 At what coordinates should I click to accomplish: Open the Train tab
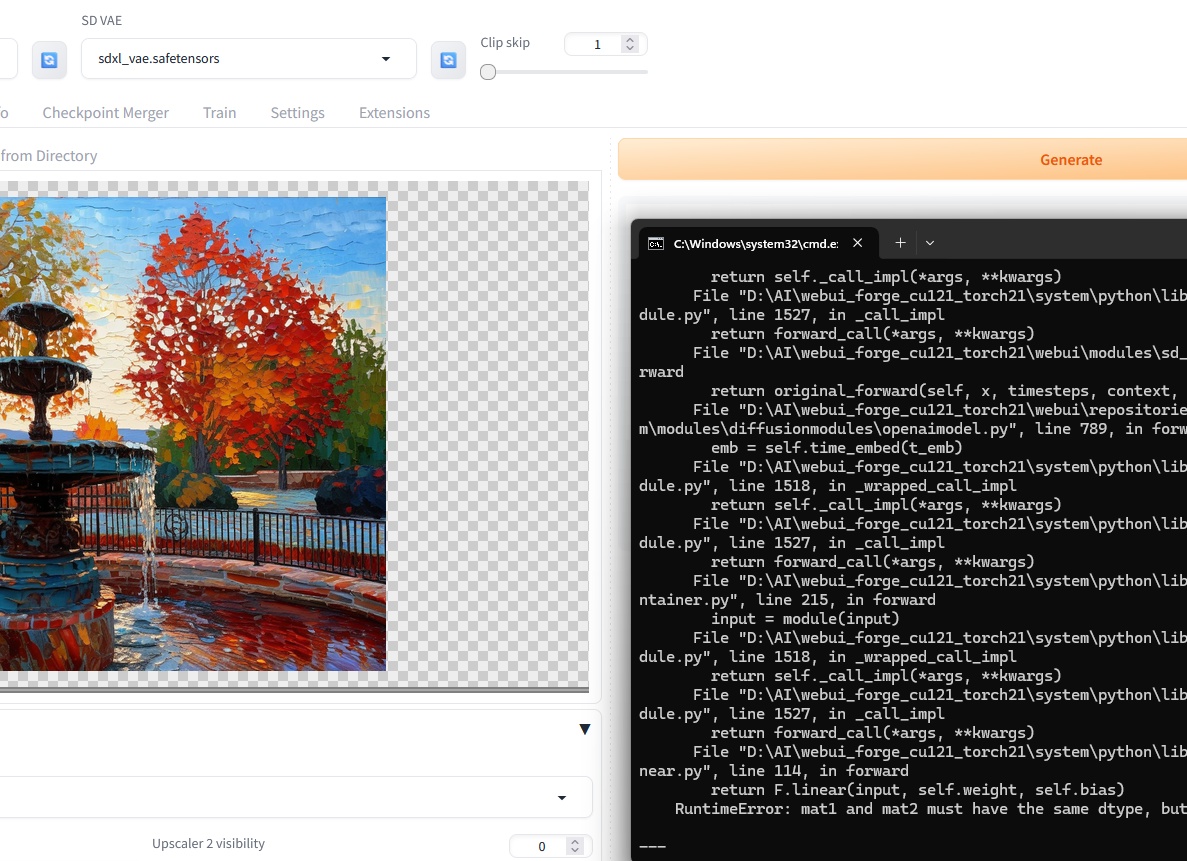click(220, 113)
